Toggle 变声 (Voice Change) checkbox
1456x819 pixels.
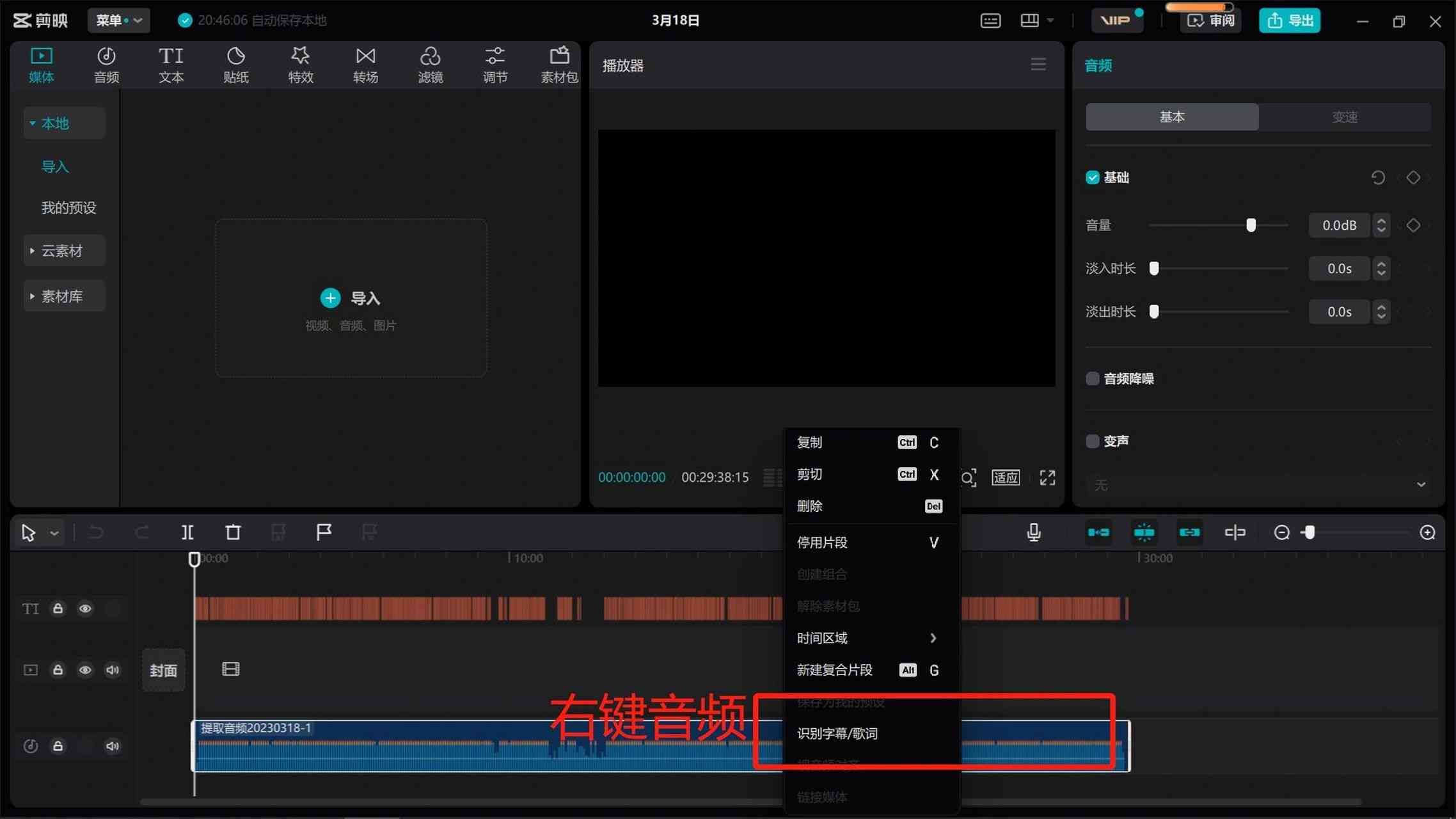1091,440
